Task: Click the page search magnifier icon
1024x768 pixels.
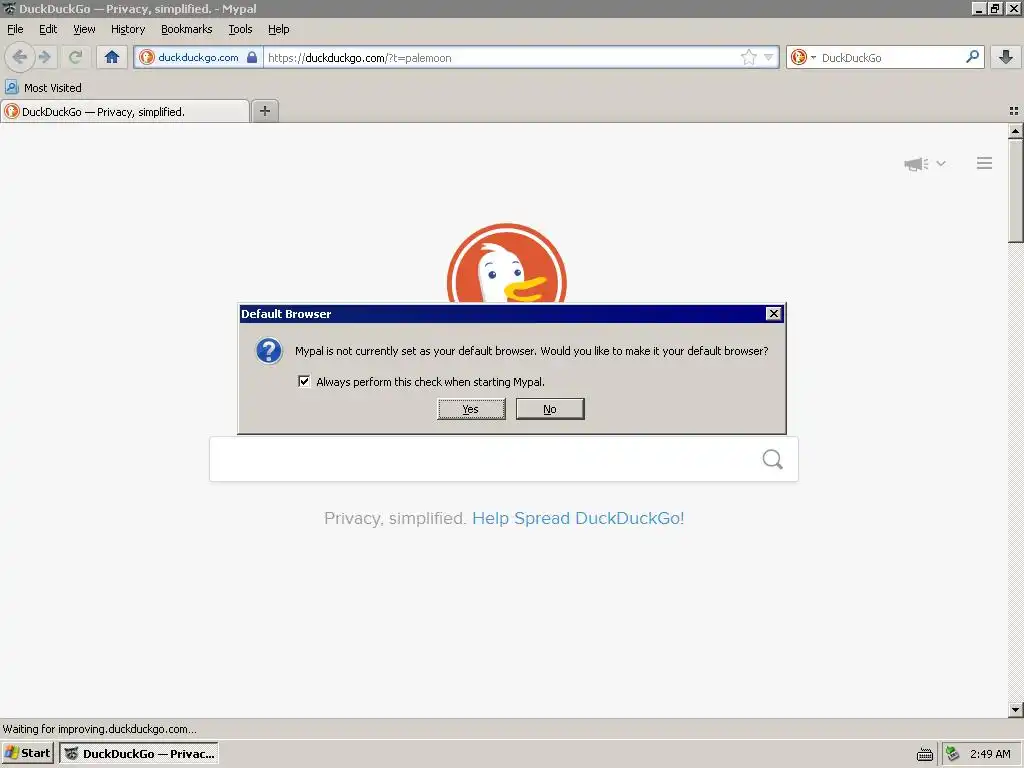Action: click(x=773, y=459)
